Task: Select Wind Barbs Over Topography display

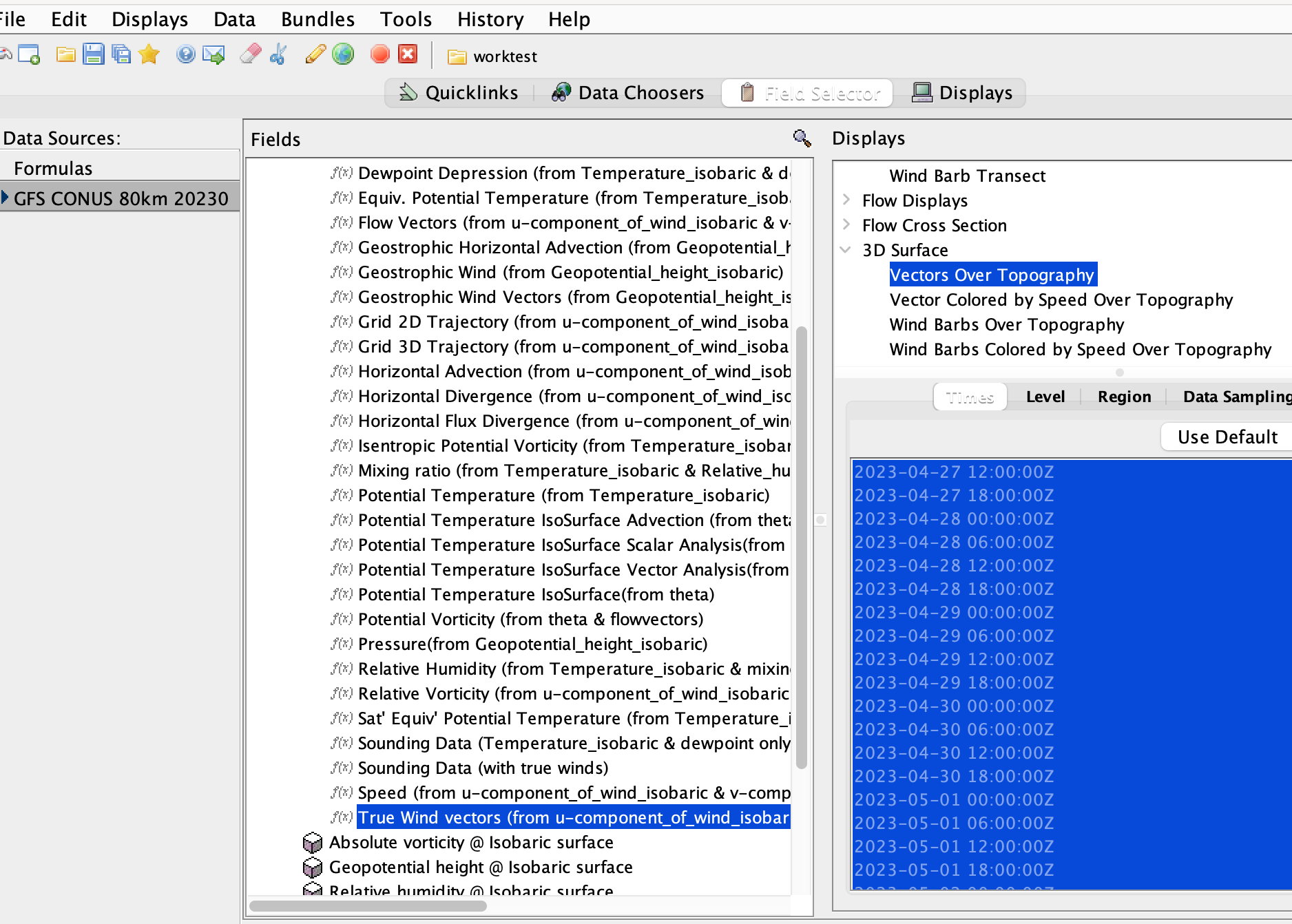Action: point(1006,324)
